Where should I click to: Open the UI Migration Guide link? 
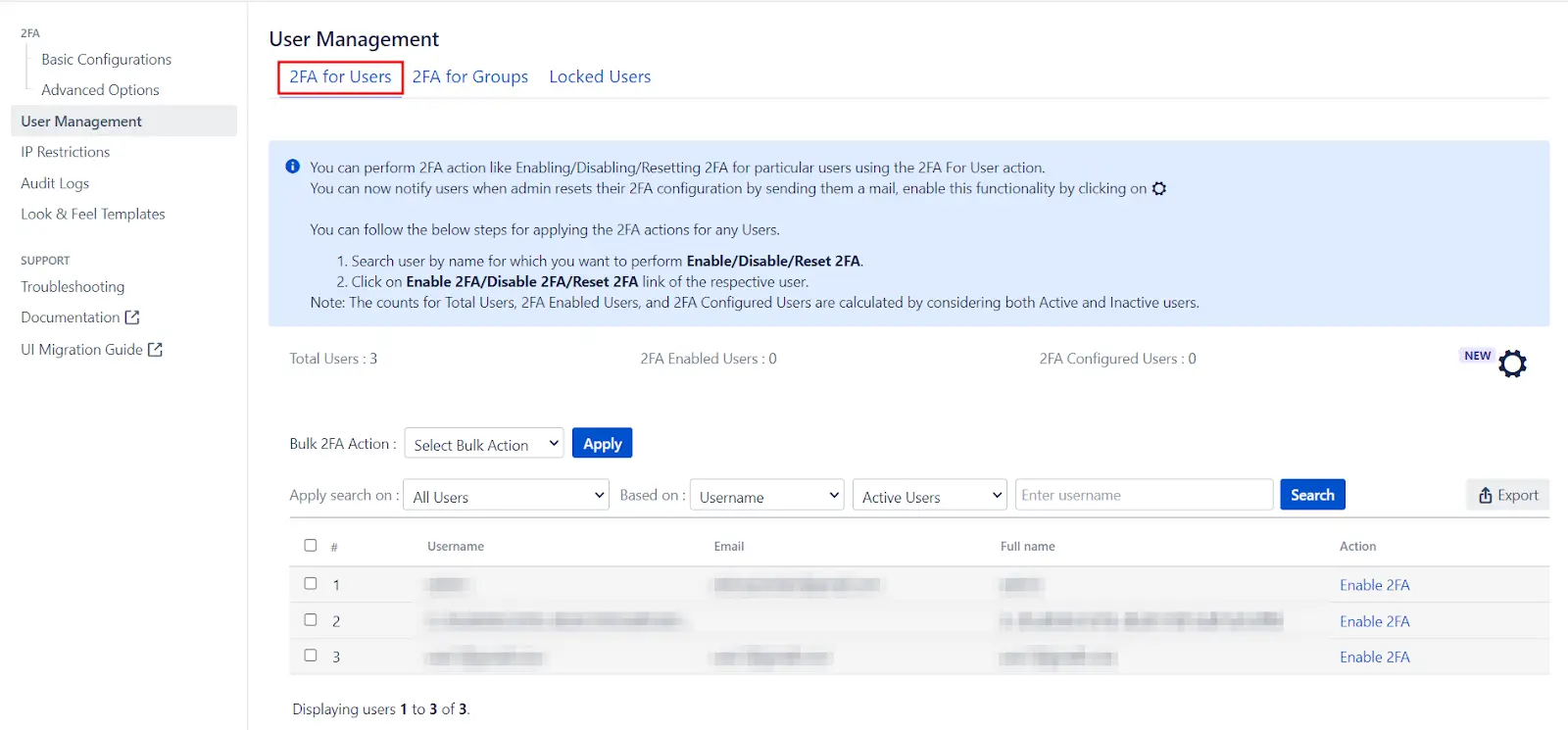[82, 349]
